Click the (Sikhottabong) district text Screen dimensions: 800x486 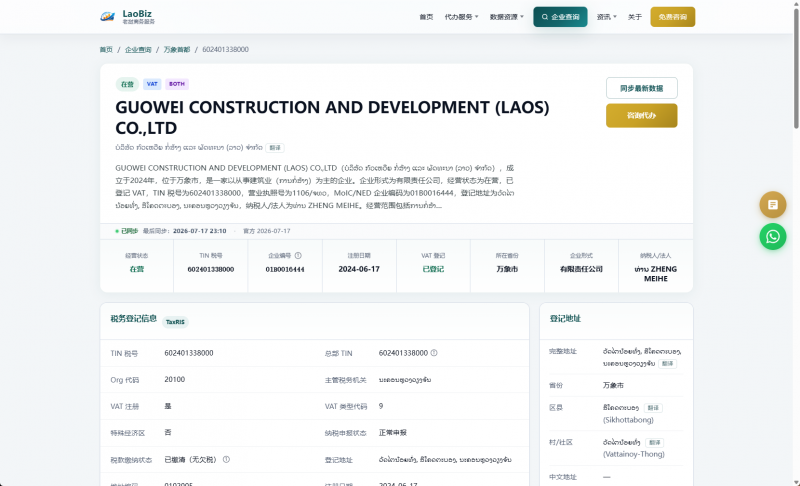[x=628, y=420]
